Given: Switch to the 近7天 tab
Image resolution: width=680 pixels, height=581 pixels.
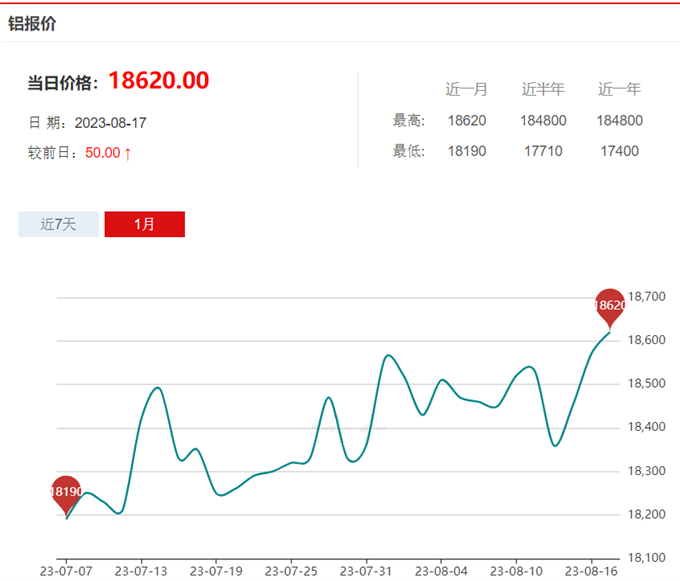Looking at the screenshot, I should click(x=59, y=224).
